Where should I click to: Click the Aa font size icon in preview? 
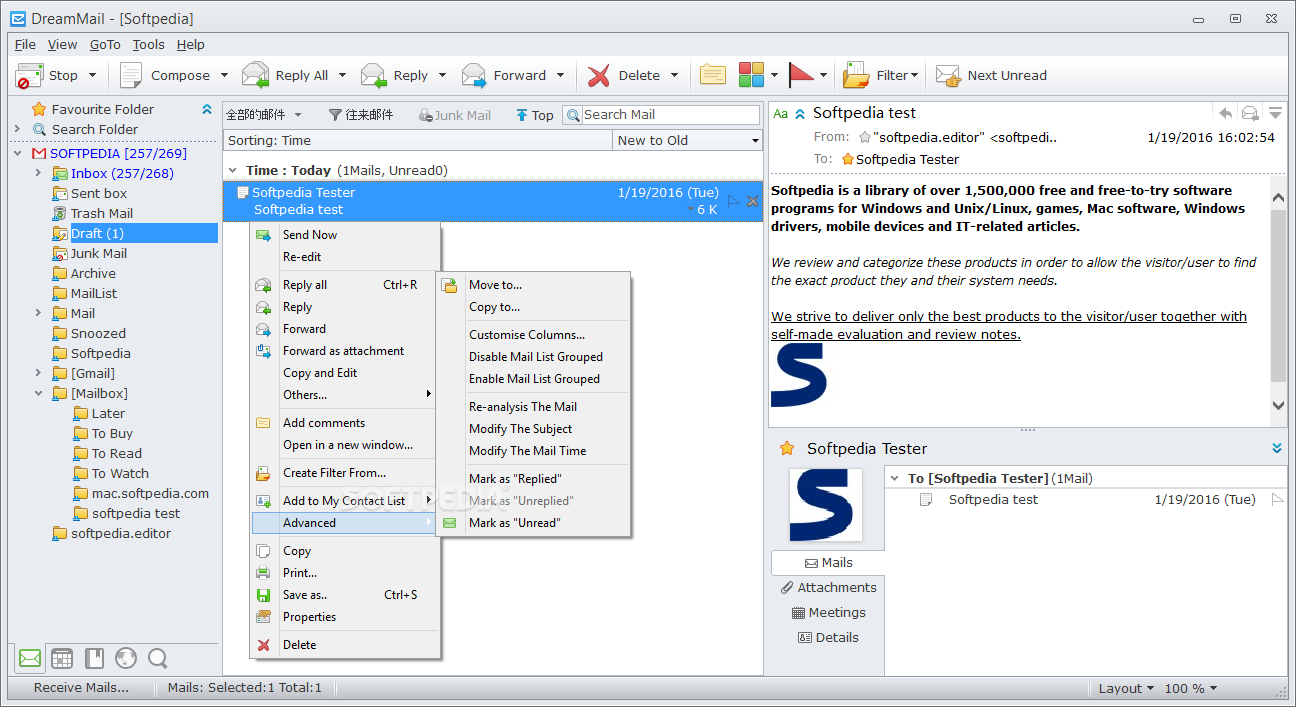781,114
